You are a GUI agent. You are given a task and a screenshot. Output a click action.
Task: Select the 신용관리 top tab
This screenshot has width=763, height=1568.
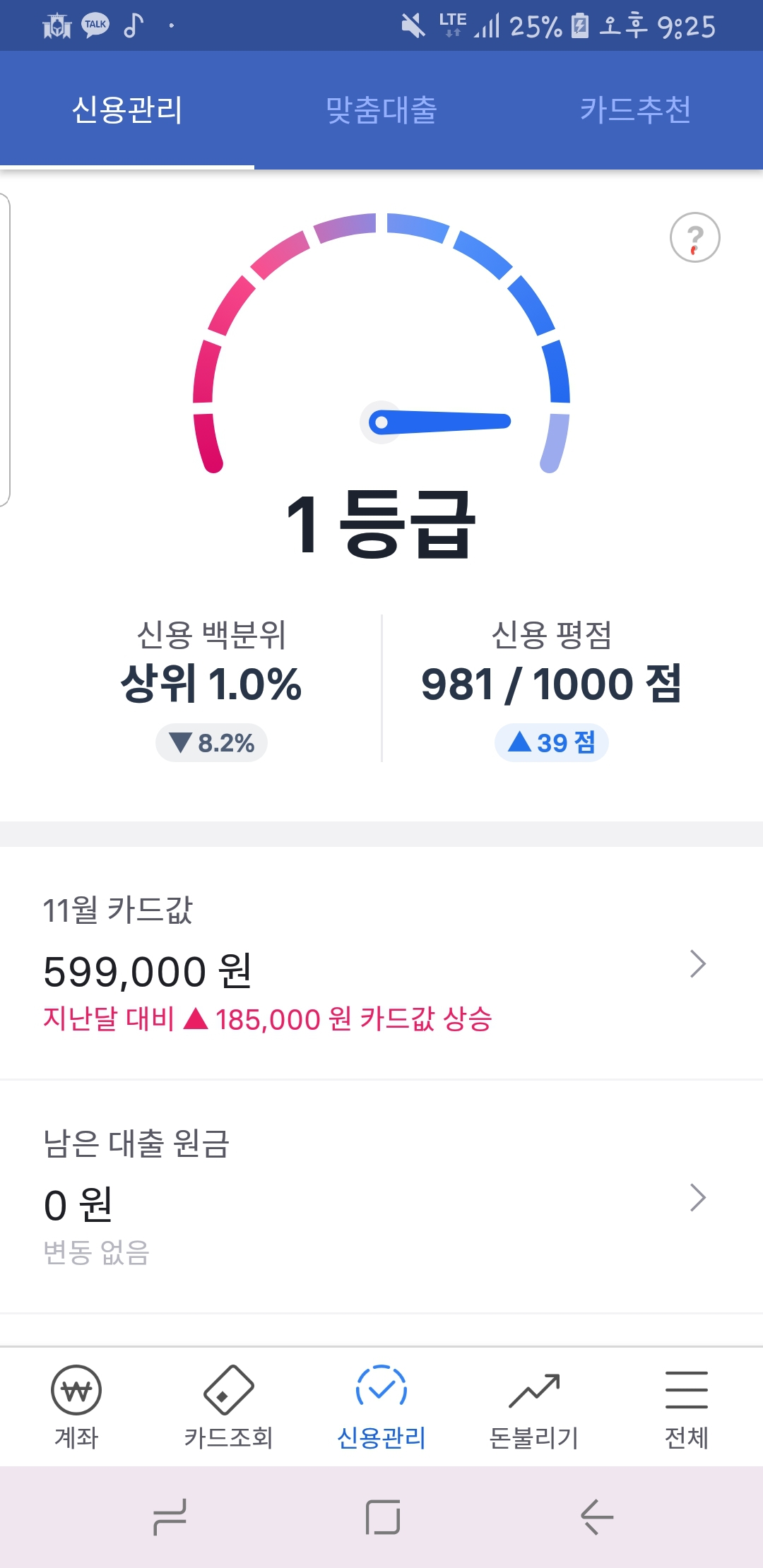127,110
